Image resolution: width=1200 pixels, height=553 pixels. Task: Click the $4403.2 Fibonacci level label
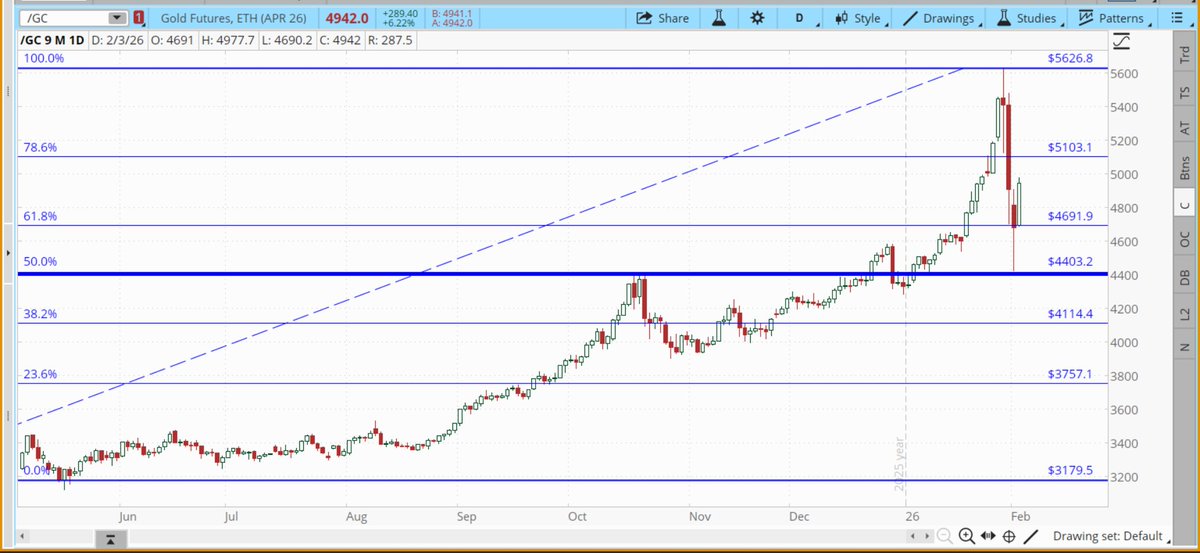click(1069, 262)
